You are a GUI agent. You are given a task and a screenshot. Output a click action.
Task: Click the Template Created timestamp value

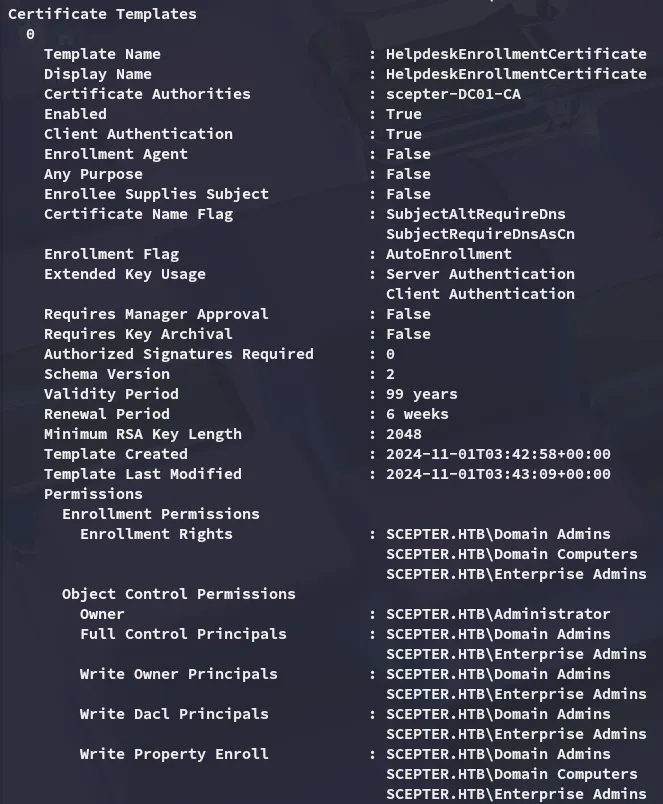[x=498, y=454]
